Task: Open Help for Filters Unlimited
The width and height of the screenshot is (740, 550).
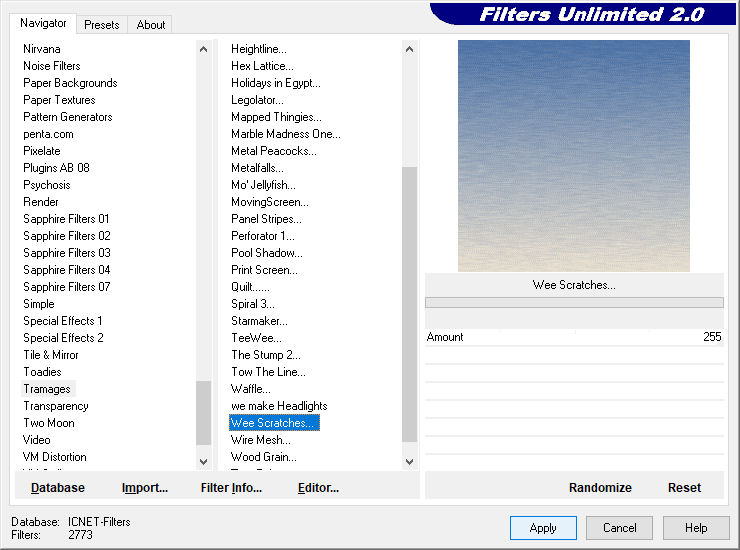Action: coord(696,528)
